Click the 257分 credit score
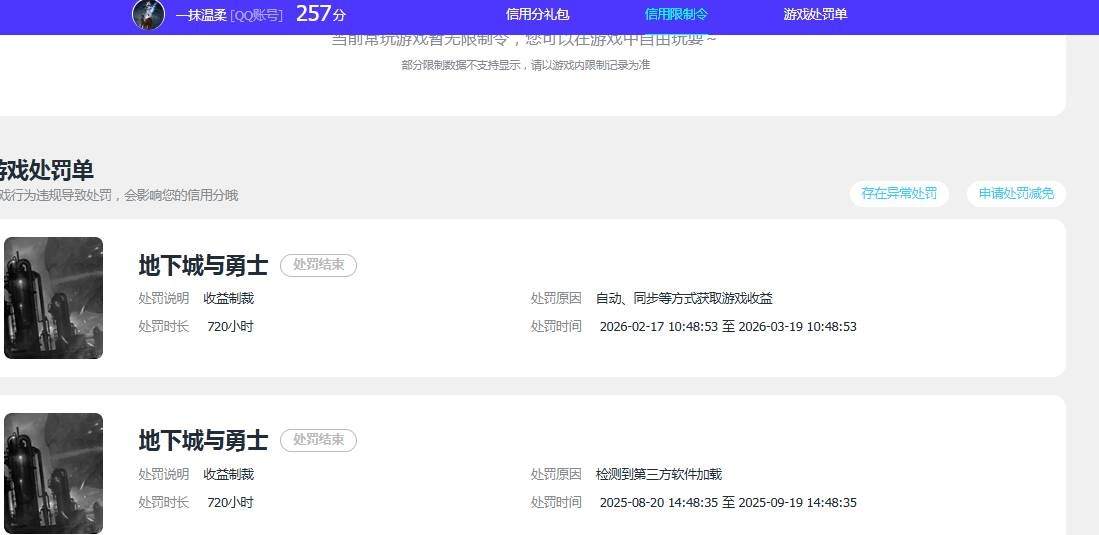 [x=321, y=13]
